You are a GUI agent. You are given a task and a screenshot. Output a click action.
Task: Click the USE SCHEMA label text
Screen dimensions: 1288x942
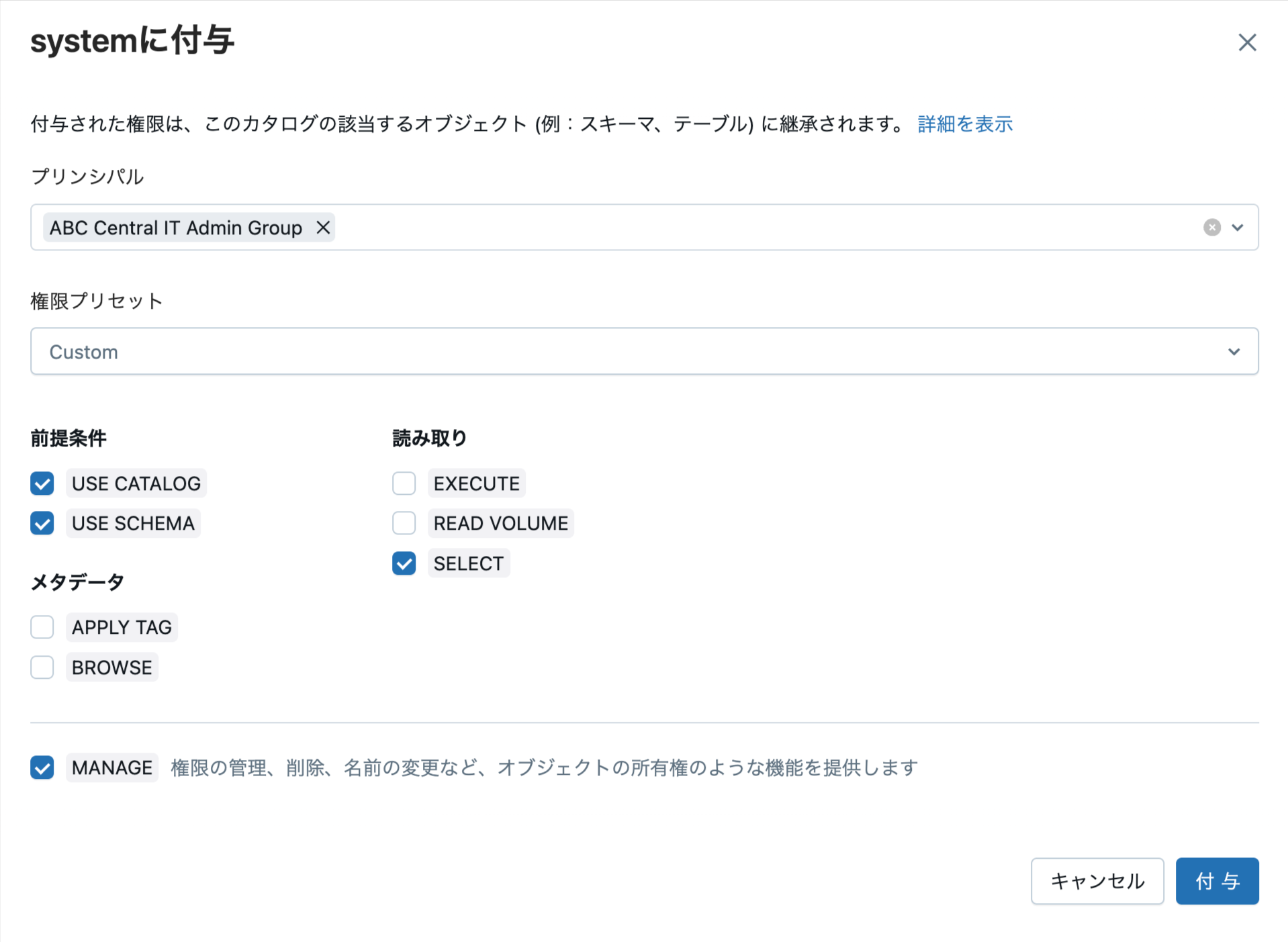133,523
